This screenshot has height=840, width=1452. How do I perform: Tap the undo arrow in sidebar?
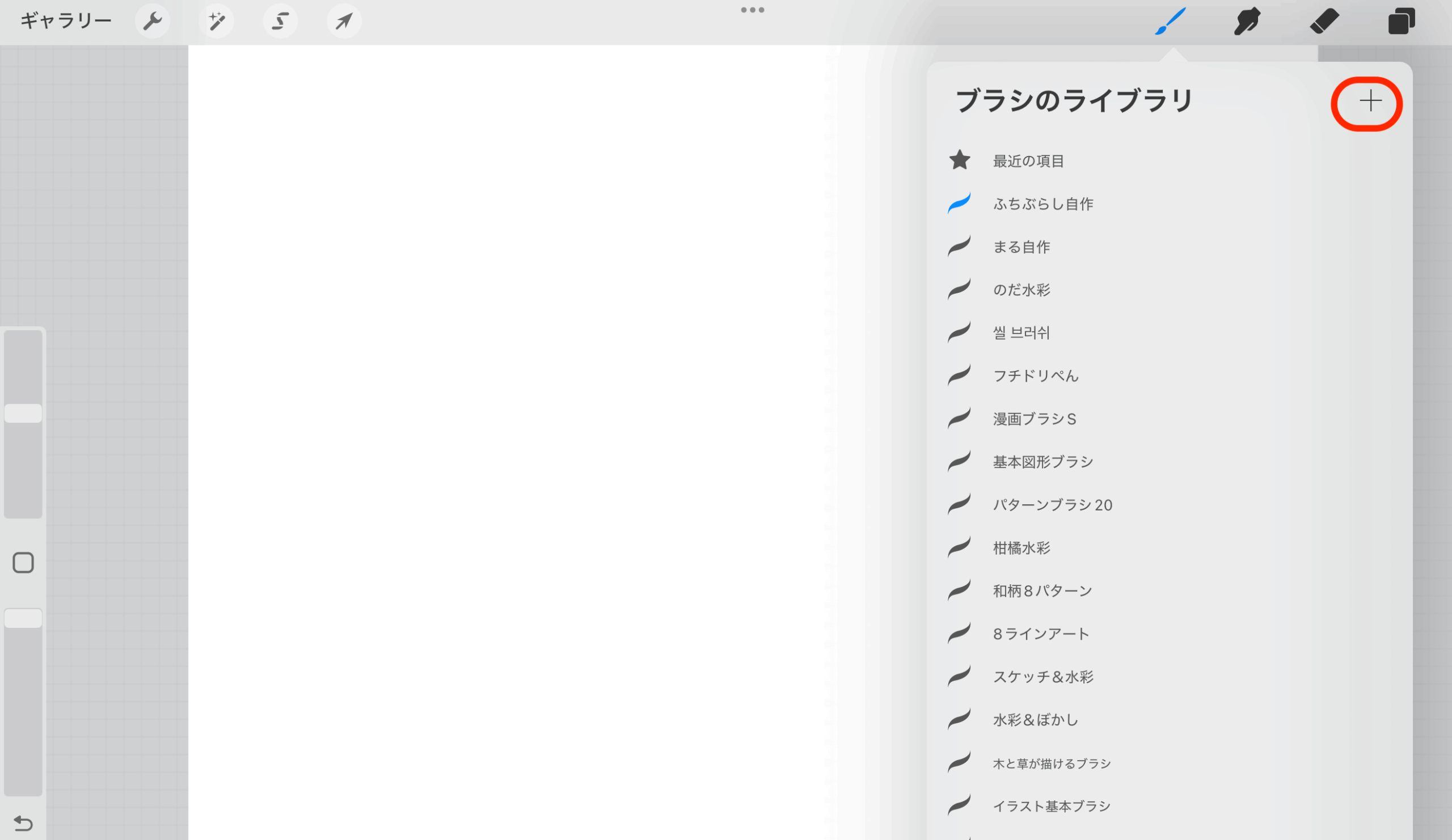click(x=23, y=824)
